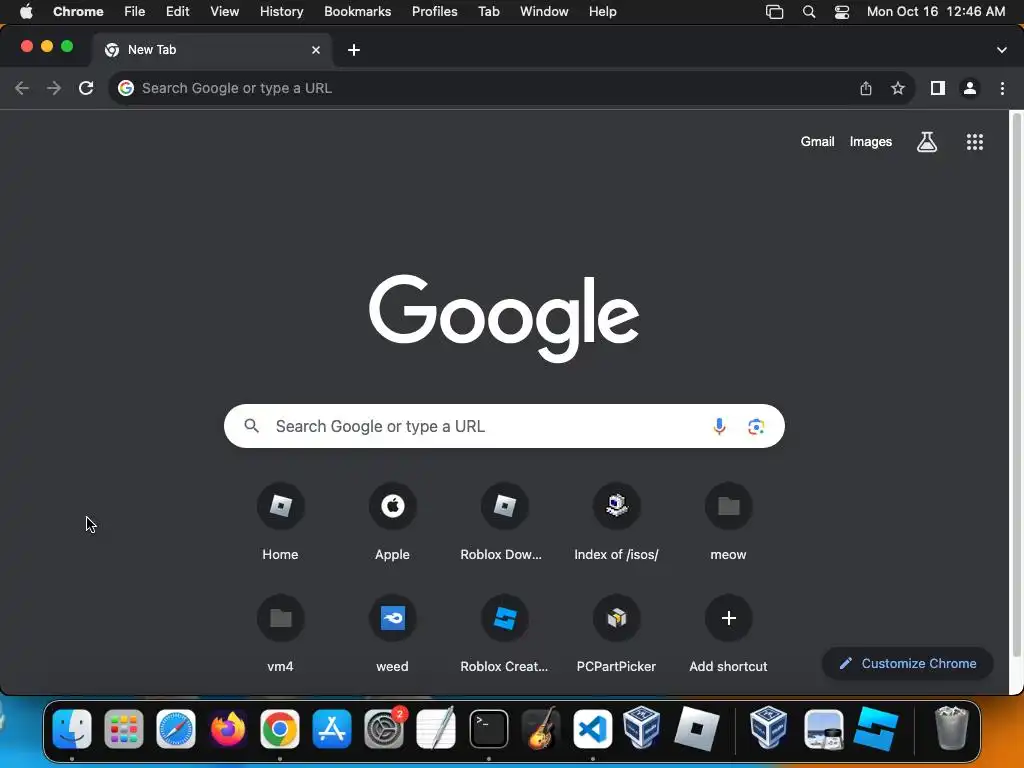This screenshot has width=1024, height=768.
Task: Open the File menu
Action: 135,12
